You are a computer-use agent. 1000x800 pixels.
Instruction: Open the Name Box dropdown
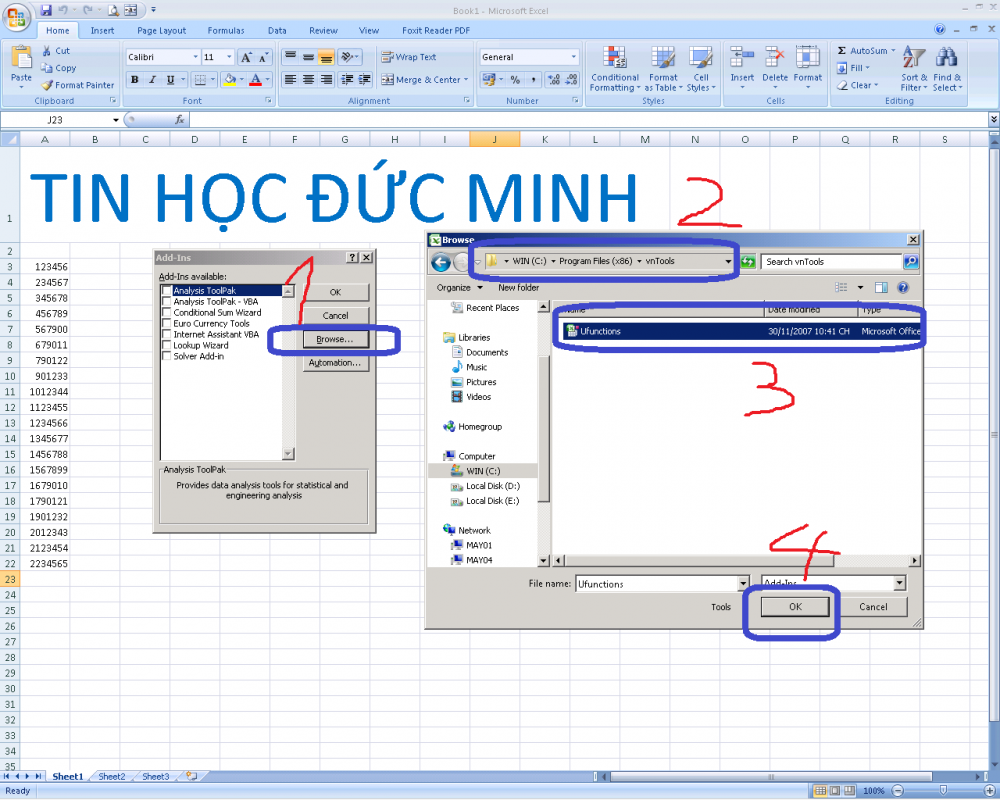(x=115, y=120)
